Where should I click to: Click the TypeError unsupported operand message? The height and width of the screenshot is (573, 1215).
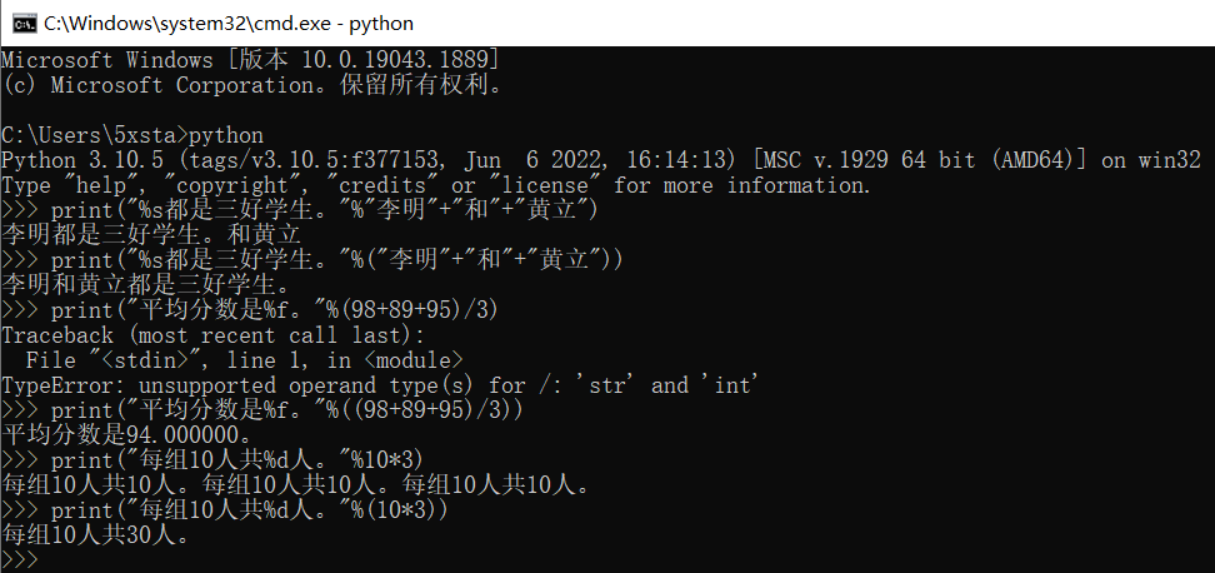click(381, 385)
